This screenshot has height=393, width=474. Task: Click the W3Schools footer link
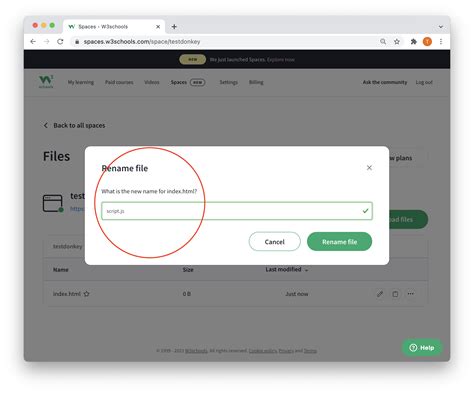196,351
